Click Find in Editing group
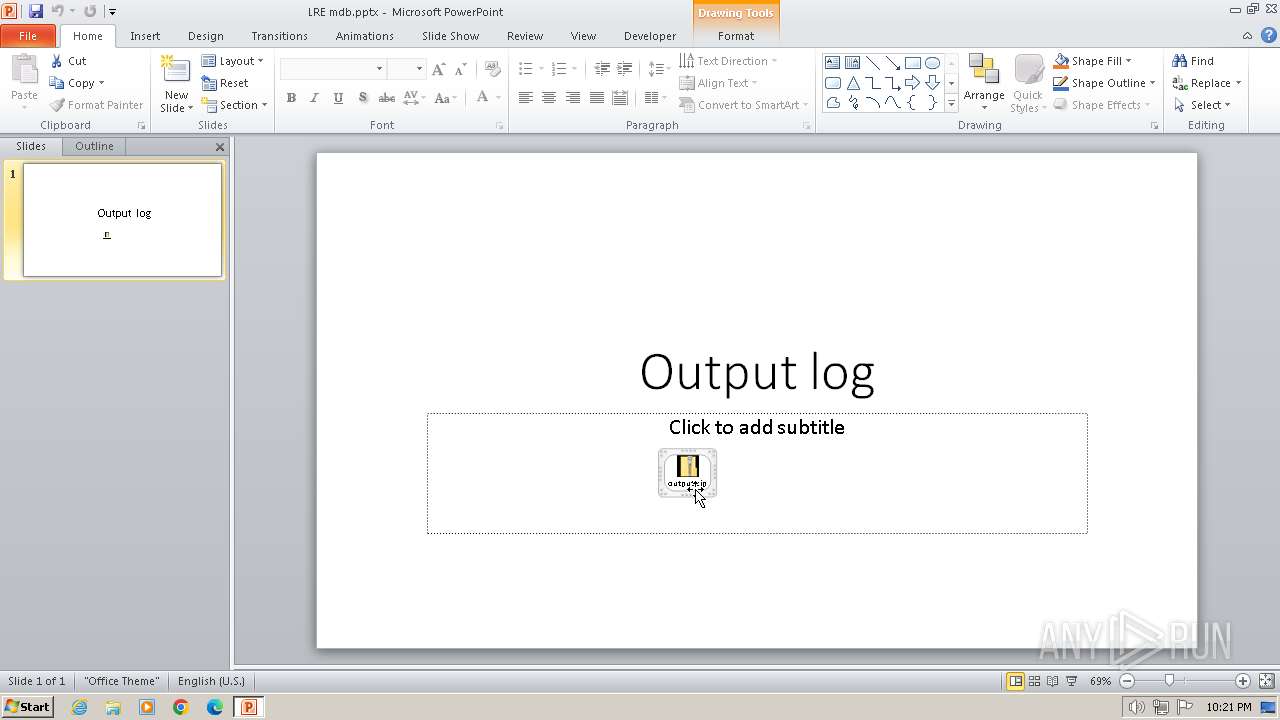 pyautogui.click(x=1193, y=61)
